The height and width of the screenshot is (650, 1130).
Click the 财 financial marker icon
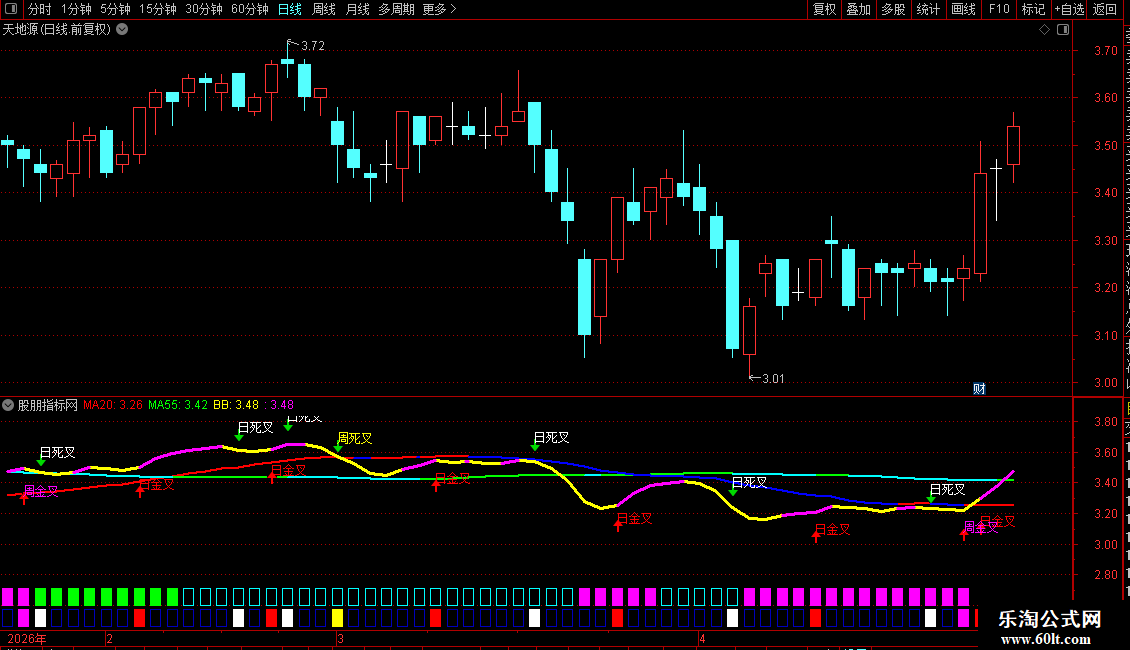pos(979,388)
